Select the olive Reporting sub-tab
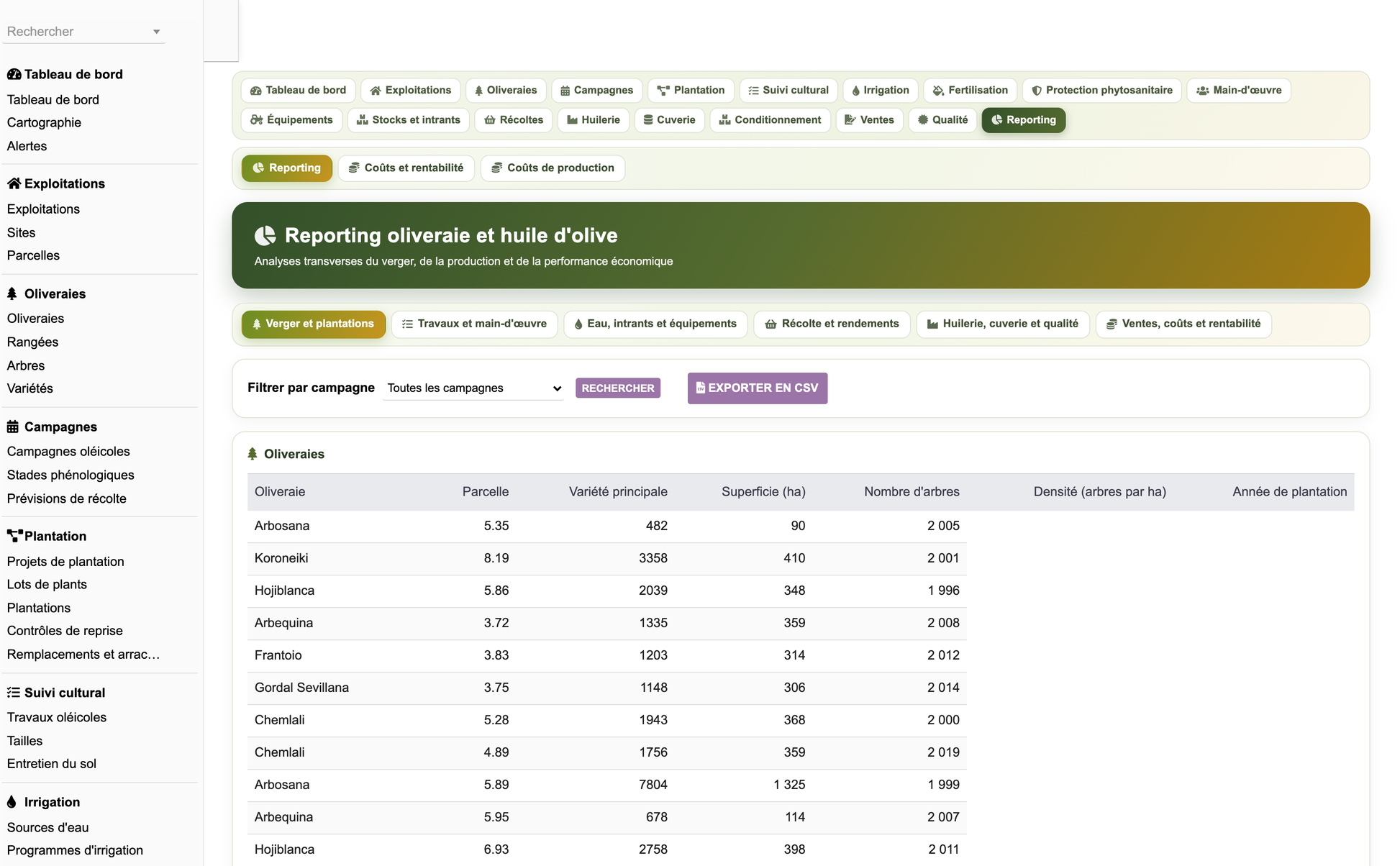Viewport: 1400px width, 866px height. coord(287,168)
